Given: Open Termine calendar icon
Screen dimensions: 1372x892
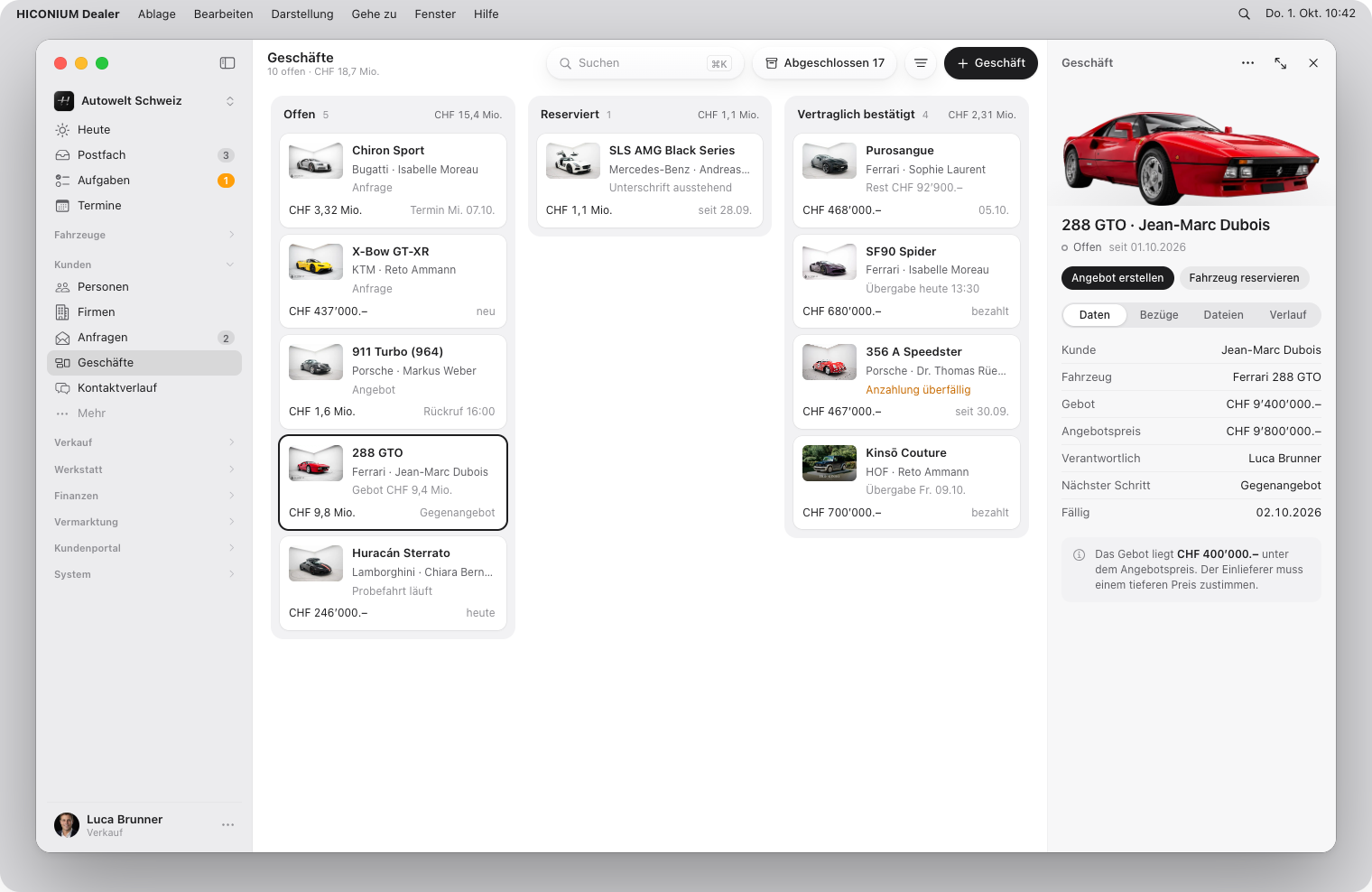Looking at the screenshot, I should click(x=62, y=206).
